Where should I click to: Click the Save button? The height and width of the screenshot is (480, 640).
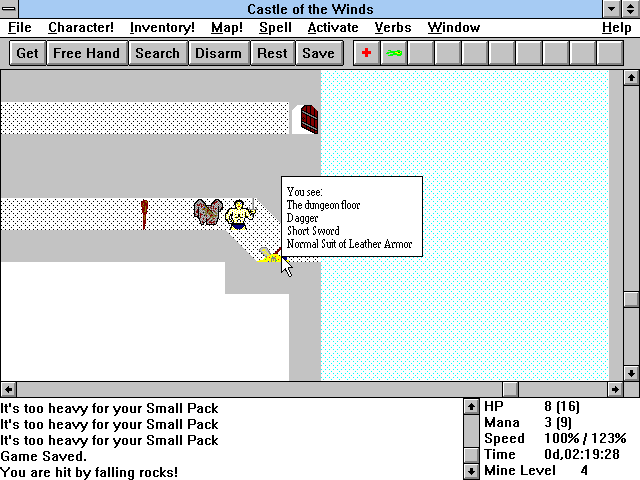pos(318,53)
